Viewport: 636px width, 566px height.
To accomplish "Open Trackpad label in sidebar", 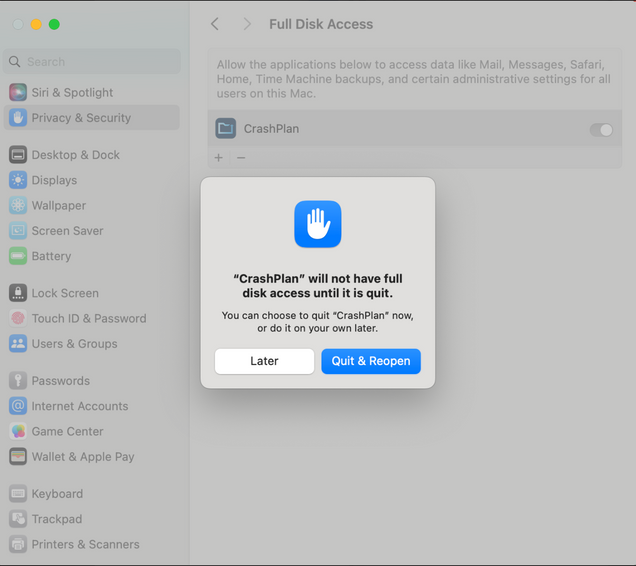I will pos(57,519).
